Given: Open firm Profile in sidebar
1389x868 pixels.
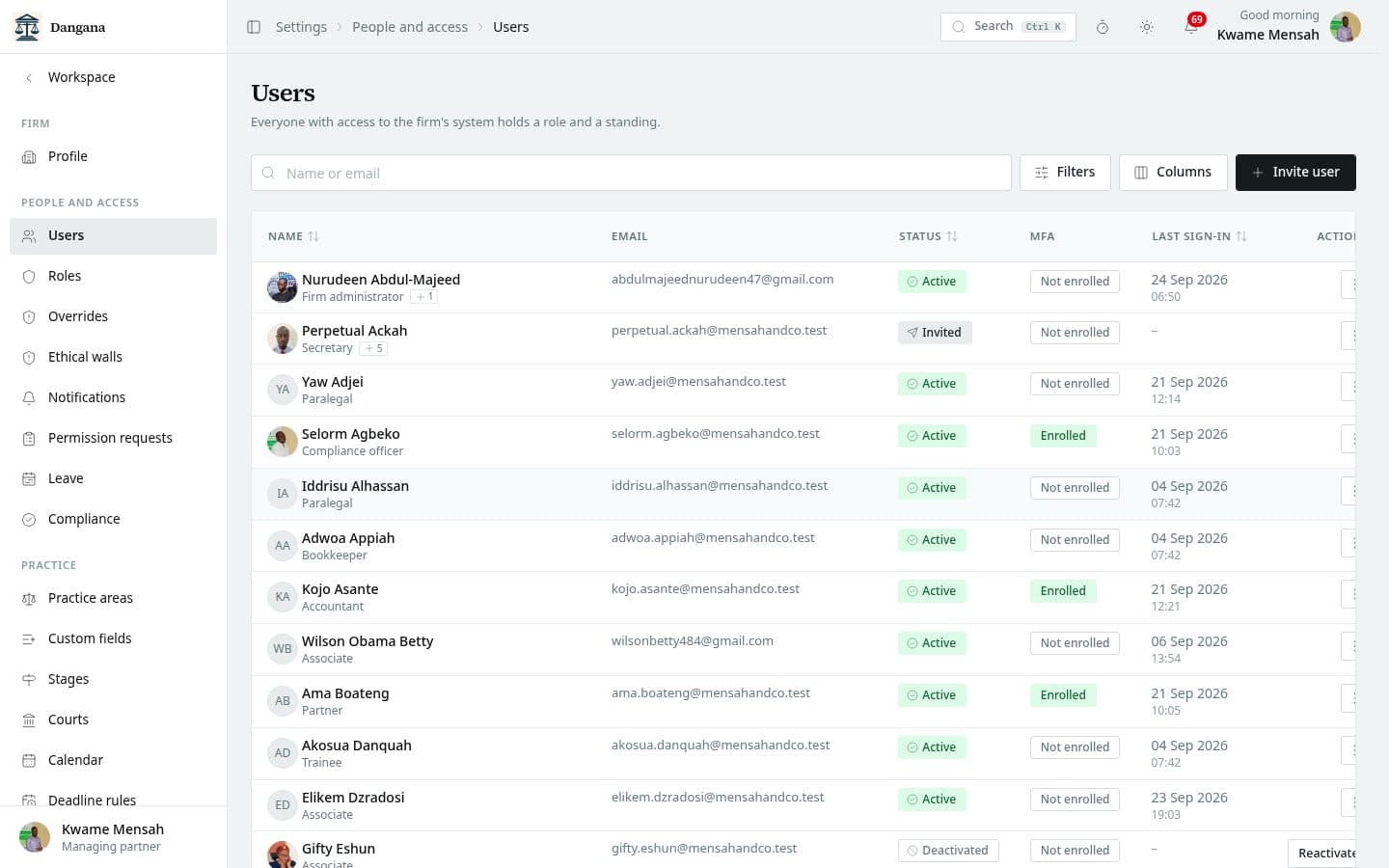Looking at the screenshot, I should pyautogui.click(x=113, y=156).
